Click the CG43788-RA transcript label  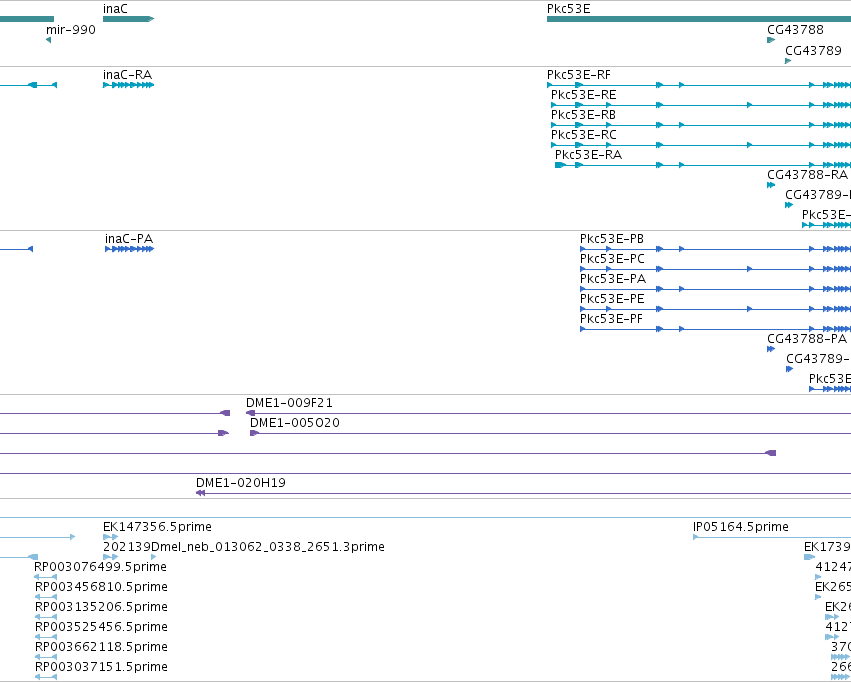[x=807, y=175]
